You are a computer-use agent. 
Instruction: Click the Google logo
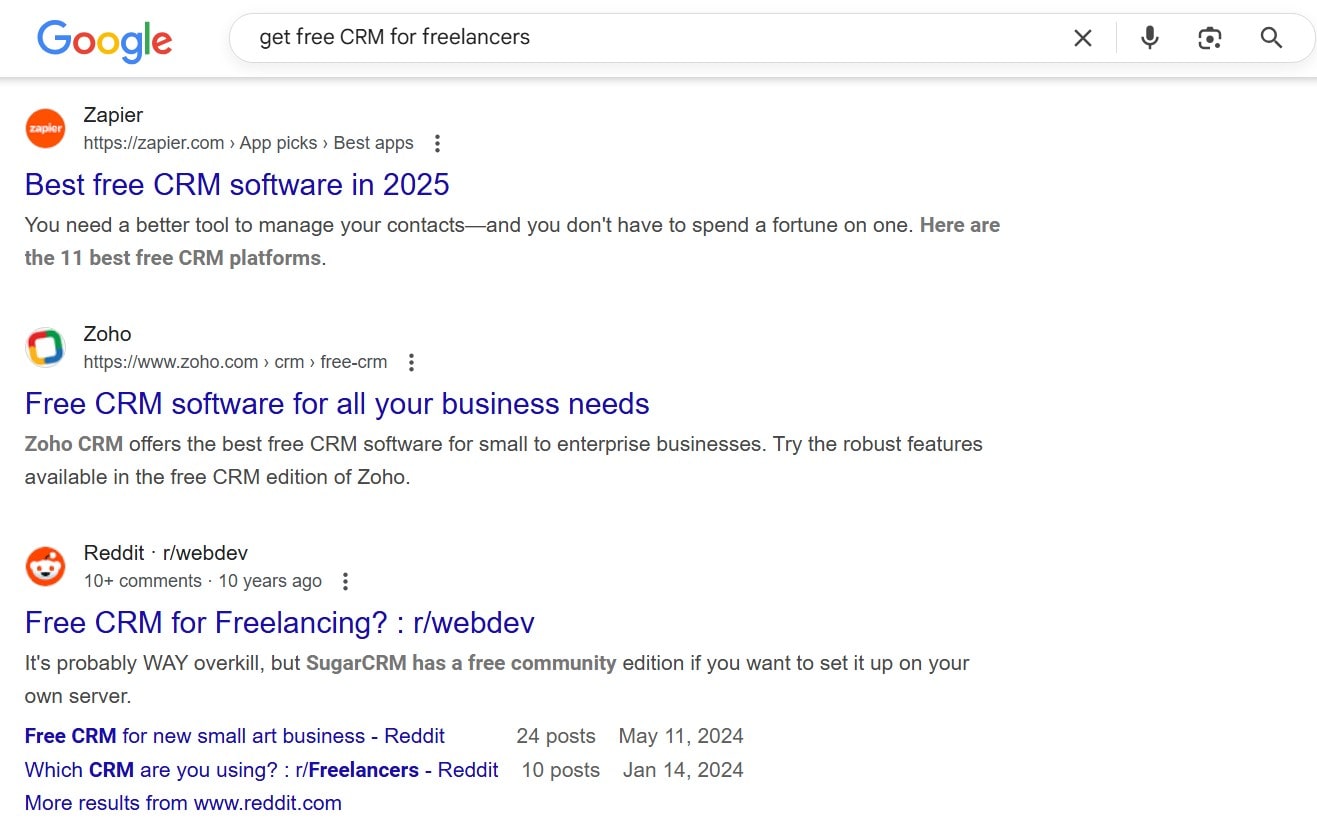click(x=105, y=40)
